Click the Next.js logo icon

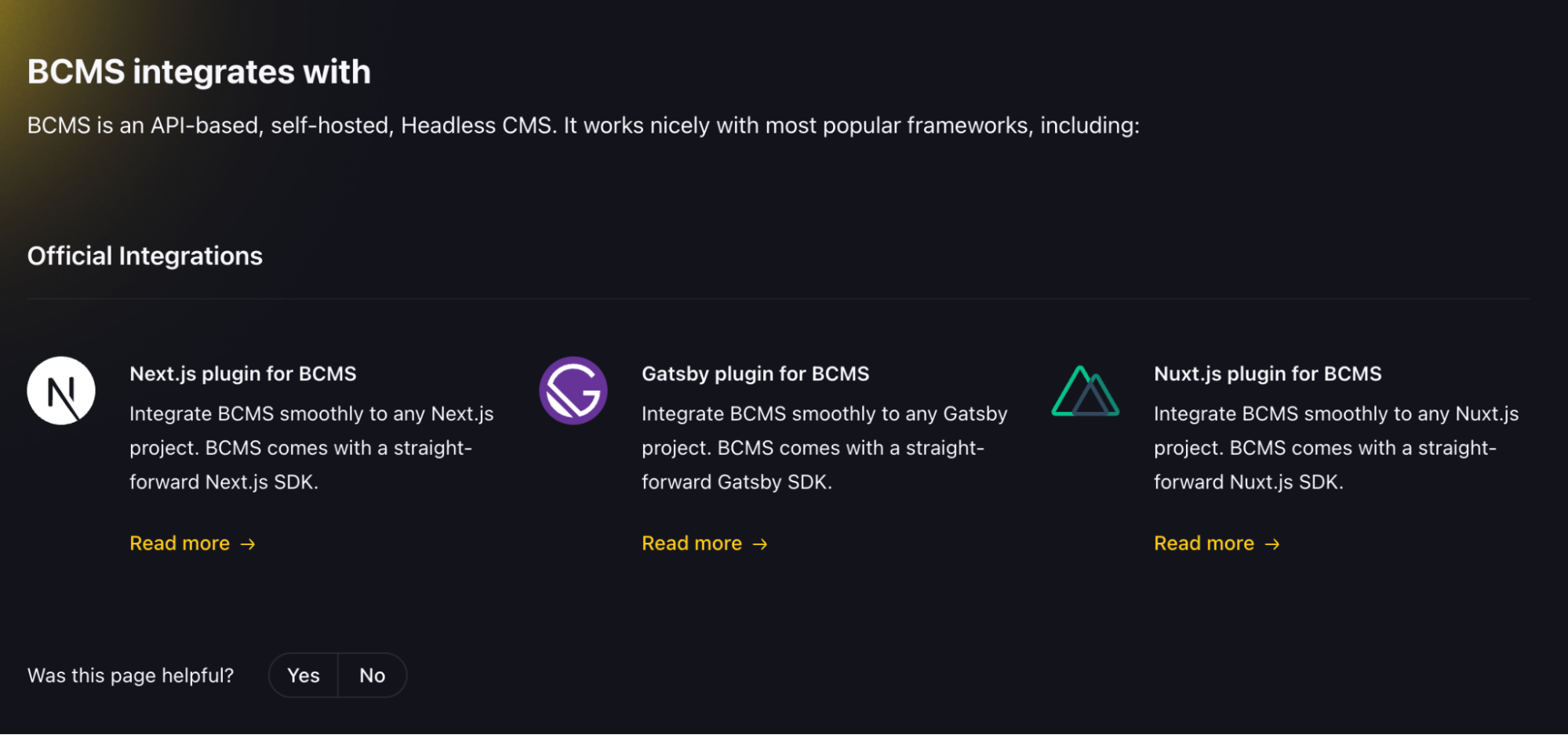click(x=61, y=391)
